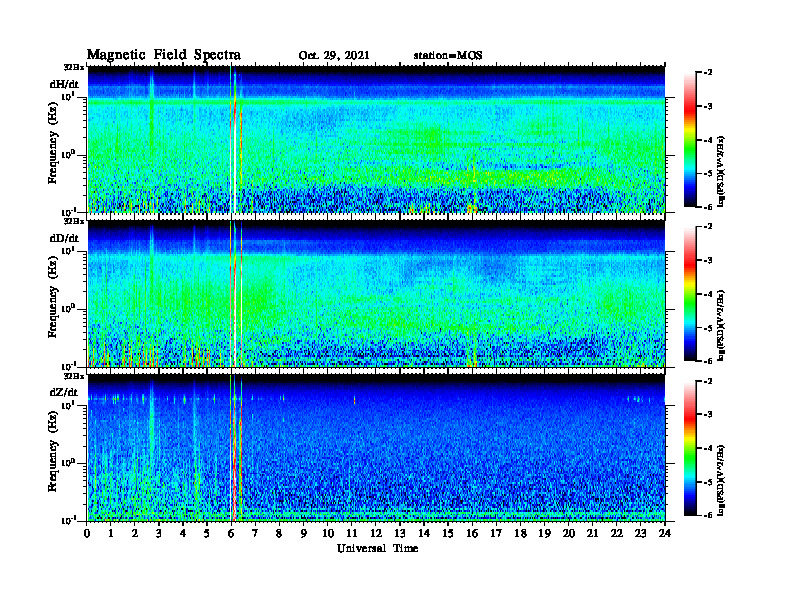Click the "13" hour tick label

[x=400, y=534]
